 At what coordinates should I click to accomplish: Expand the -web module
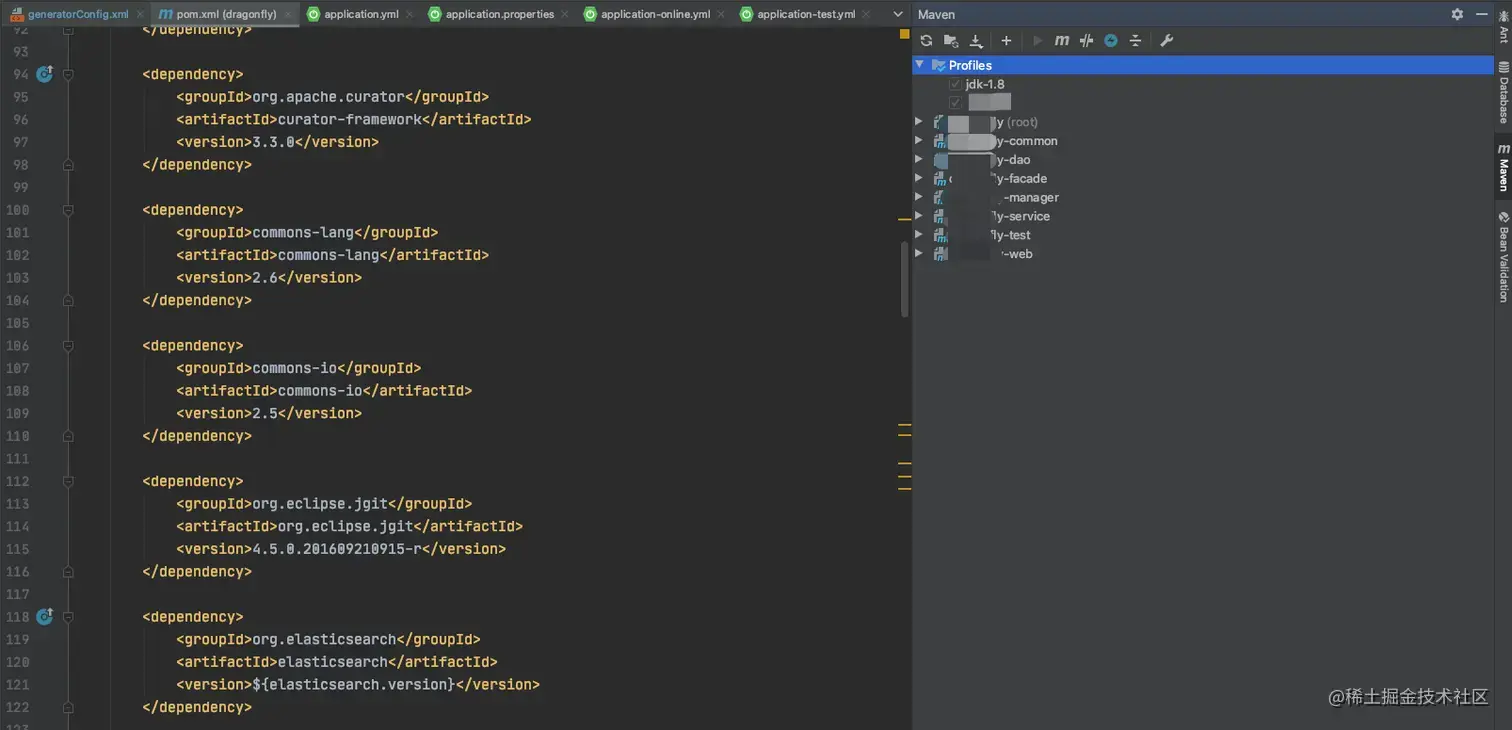tap(919, 254)
